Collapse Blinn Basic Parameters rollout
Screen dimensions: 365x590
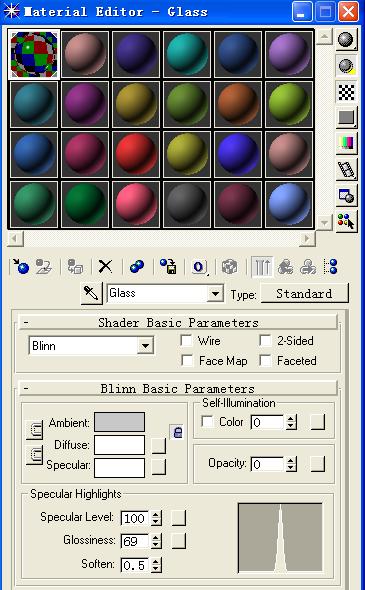(178, 388)
